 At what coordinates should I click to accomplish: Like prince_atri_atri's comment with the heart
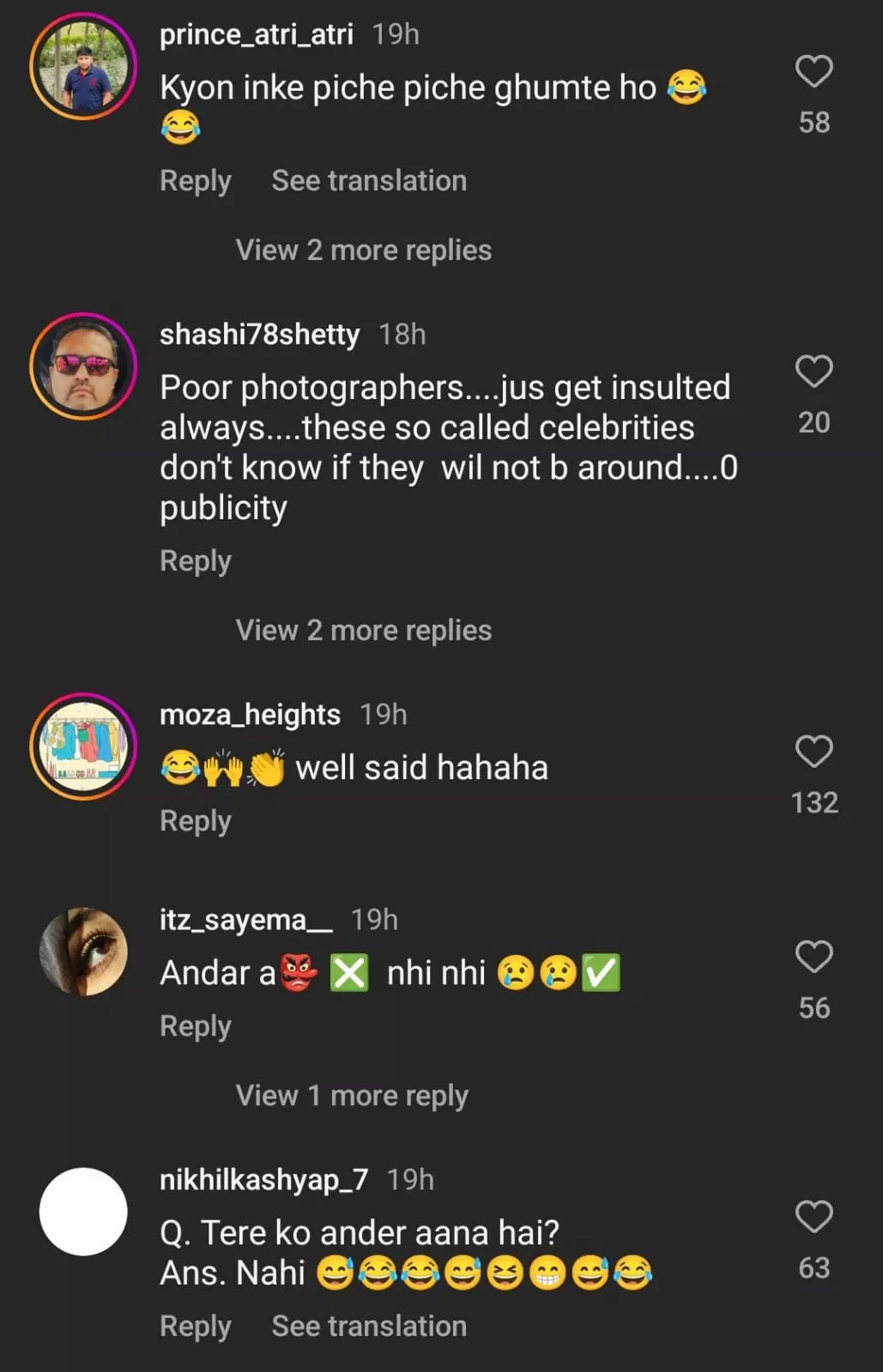point(813,71)
